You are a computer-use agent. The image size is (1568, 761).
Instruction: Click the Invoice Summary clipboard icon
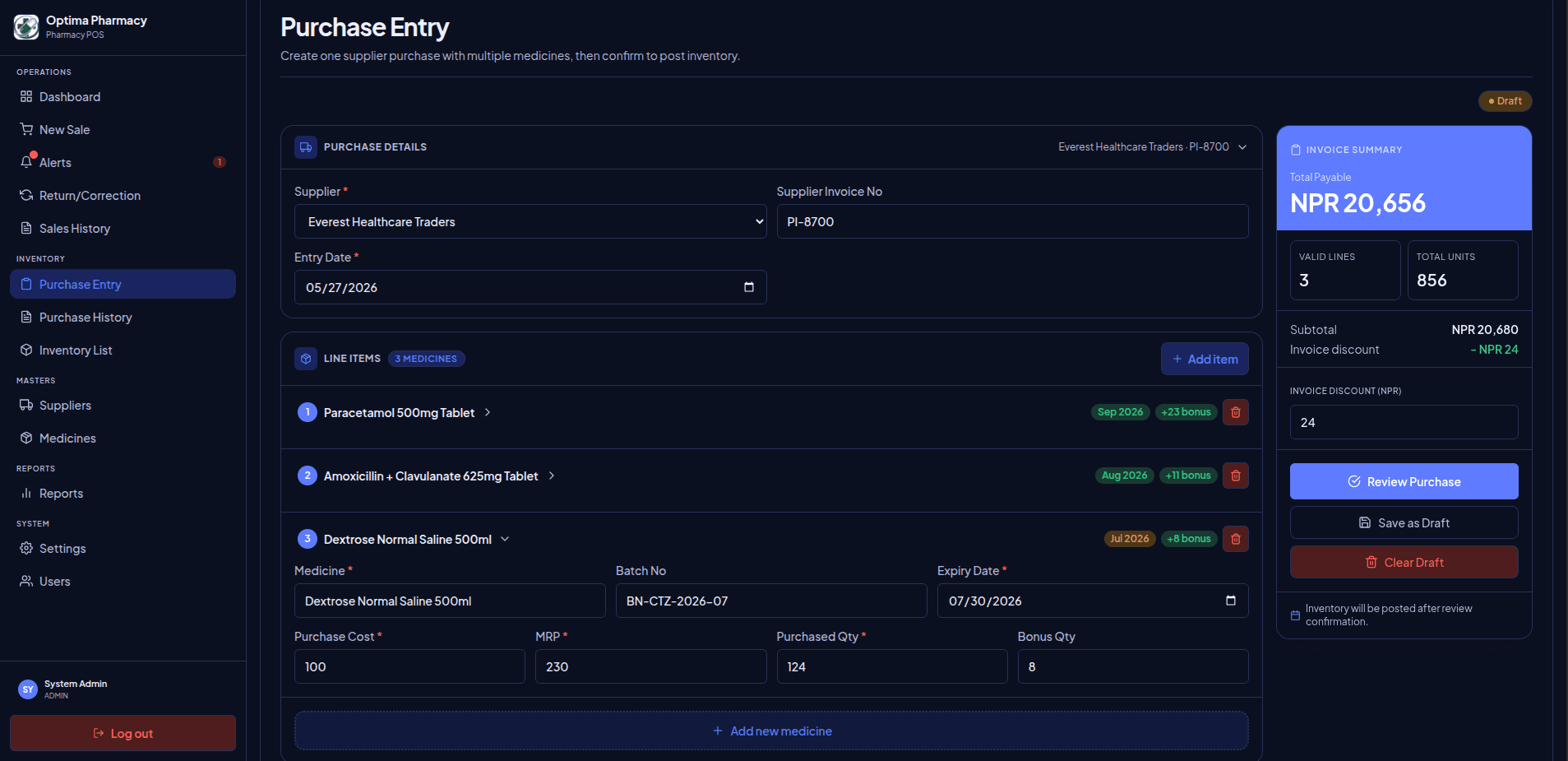(1296, 150)
